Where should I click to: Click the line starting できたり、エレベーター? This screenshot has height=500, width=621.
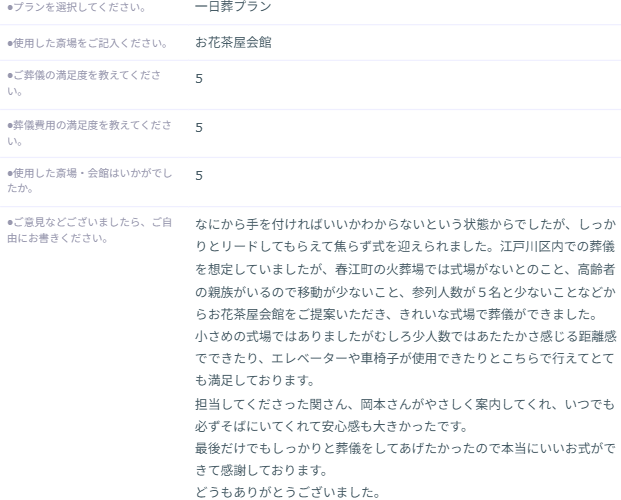click(x=406, y=358)
